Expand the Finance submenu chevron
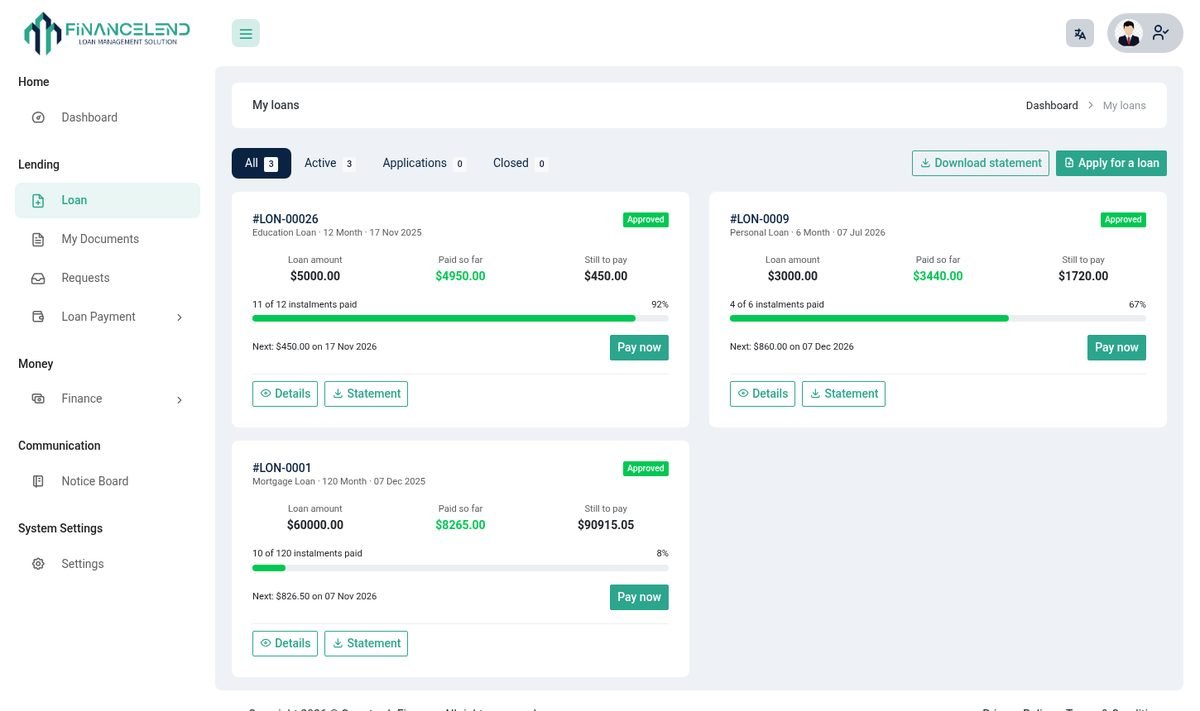 (180, 400)
